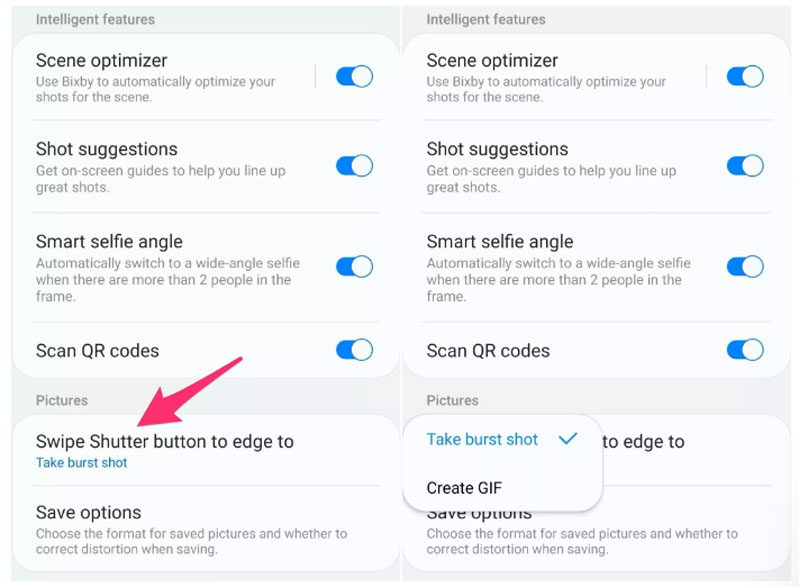Image resolution: width=799 pixels, height=587 pixels.
Task: Toggle Scene optimizer switch in right screenshot
Action: 745,77
